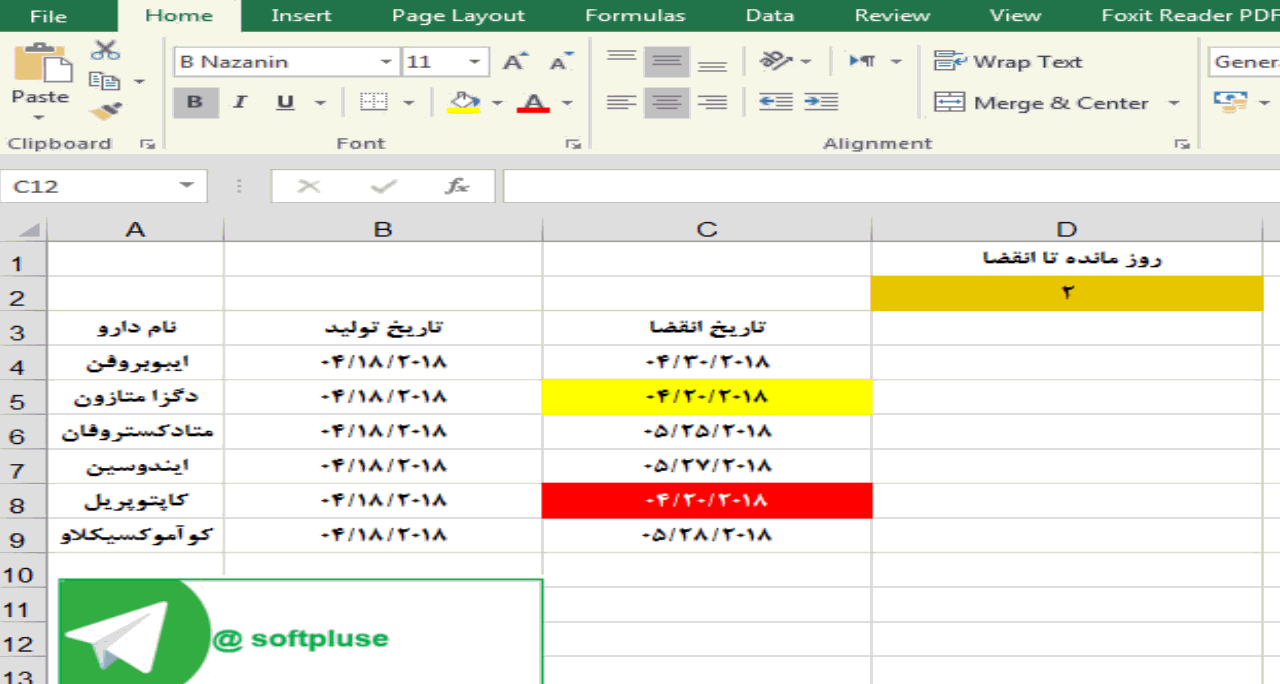Increase indent icon
The height and width of the screenshot is (684, 1280).
[x=821, y=102]
